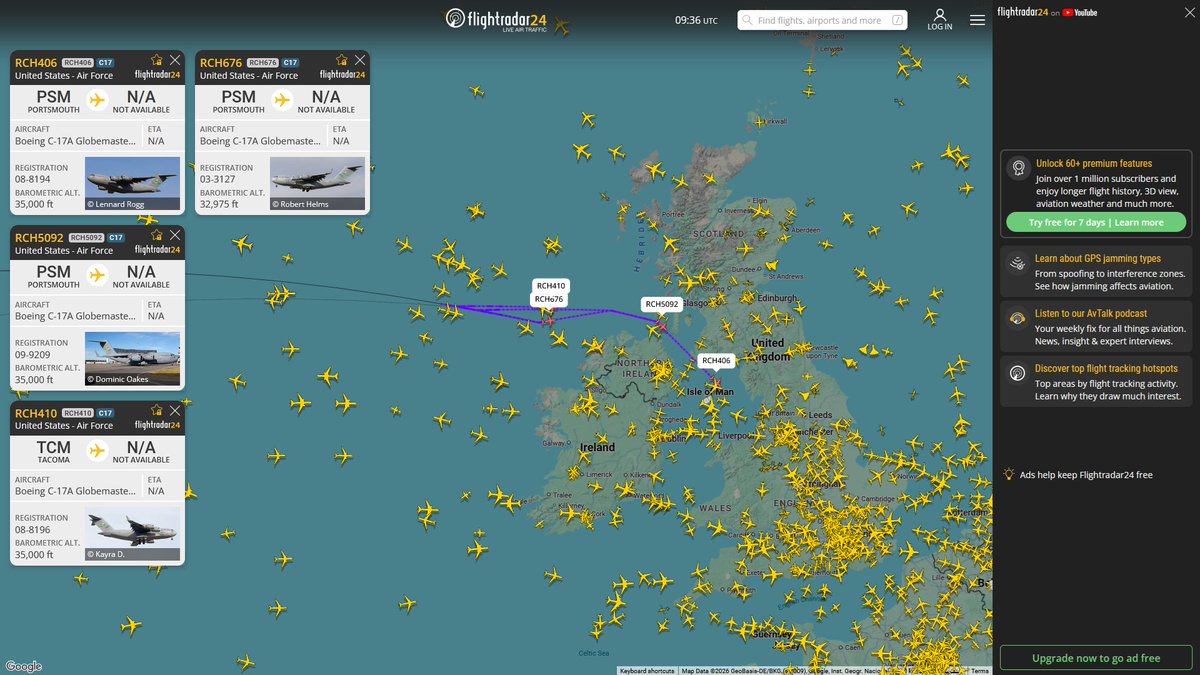
Task: Open the hamburger main menu
Action: [x=977, y=20]
